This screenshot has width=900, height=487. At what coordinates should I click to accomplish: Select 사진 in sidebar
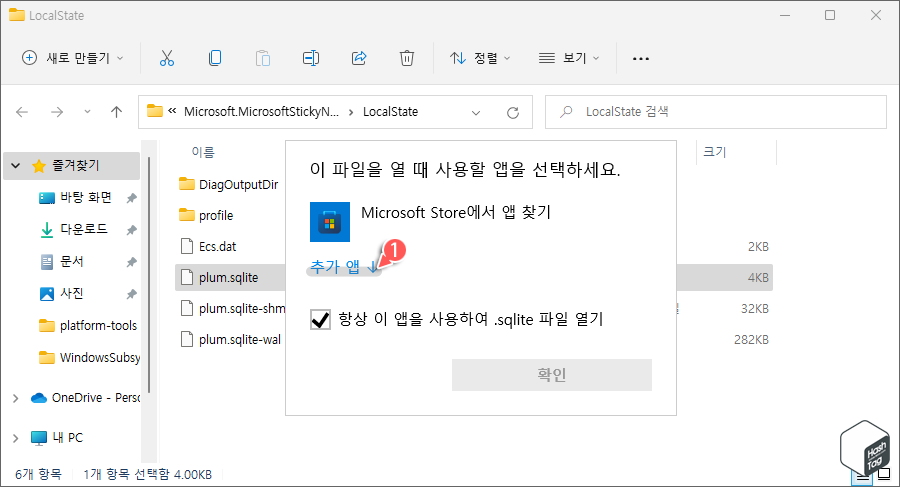(72, 293)
